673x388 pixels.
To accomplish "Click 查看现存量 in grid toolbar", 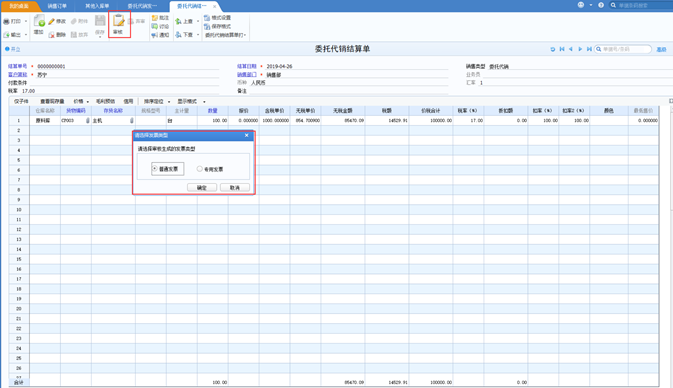I will coord(52,102).
